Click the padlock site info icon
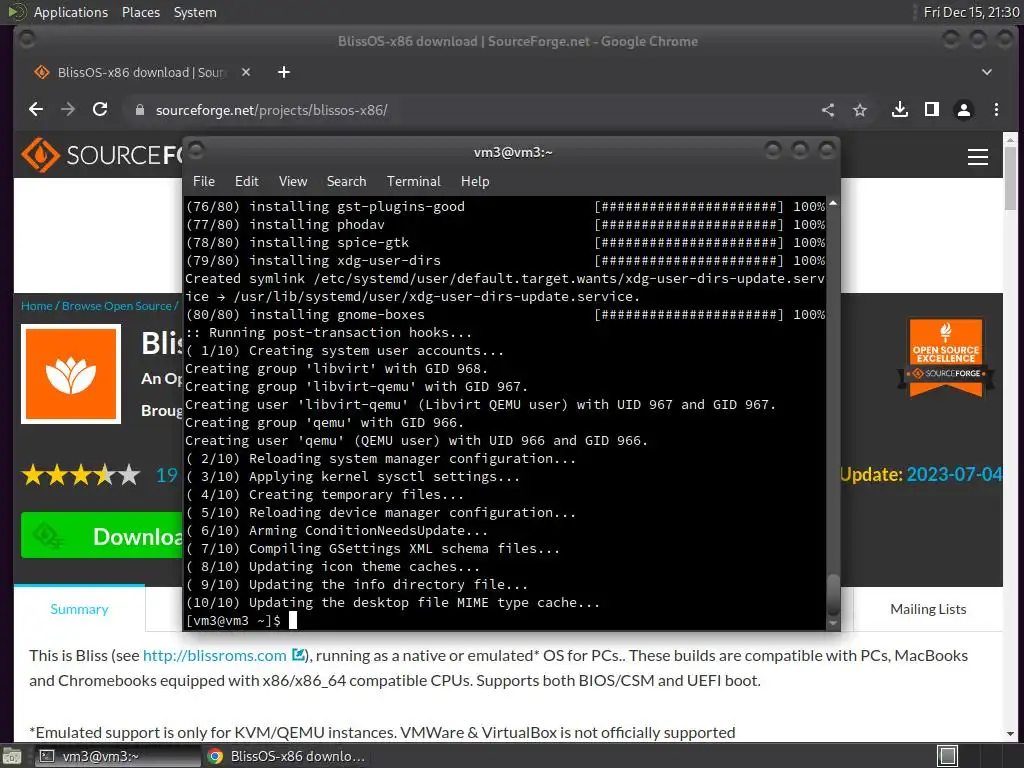 (x=139, y=110)
